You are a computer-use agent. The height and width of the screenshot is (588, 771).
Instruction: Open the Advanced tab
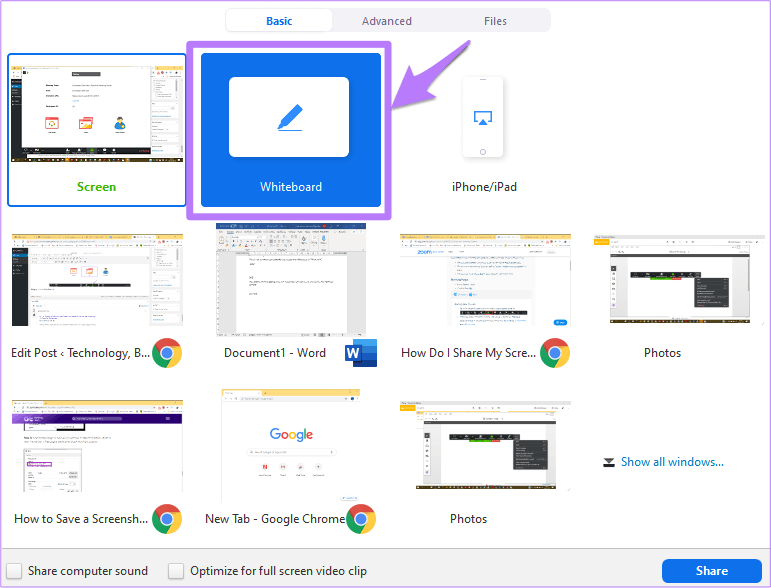pos(387,21)
